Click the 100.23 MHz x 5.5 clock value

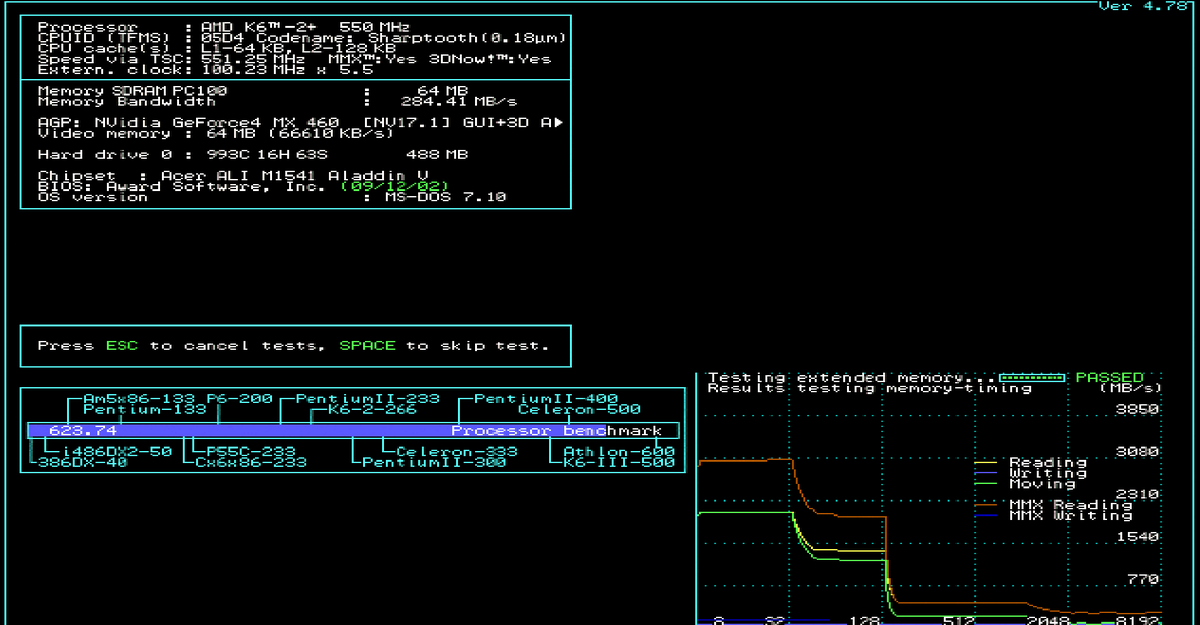(x=286, y=69)
